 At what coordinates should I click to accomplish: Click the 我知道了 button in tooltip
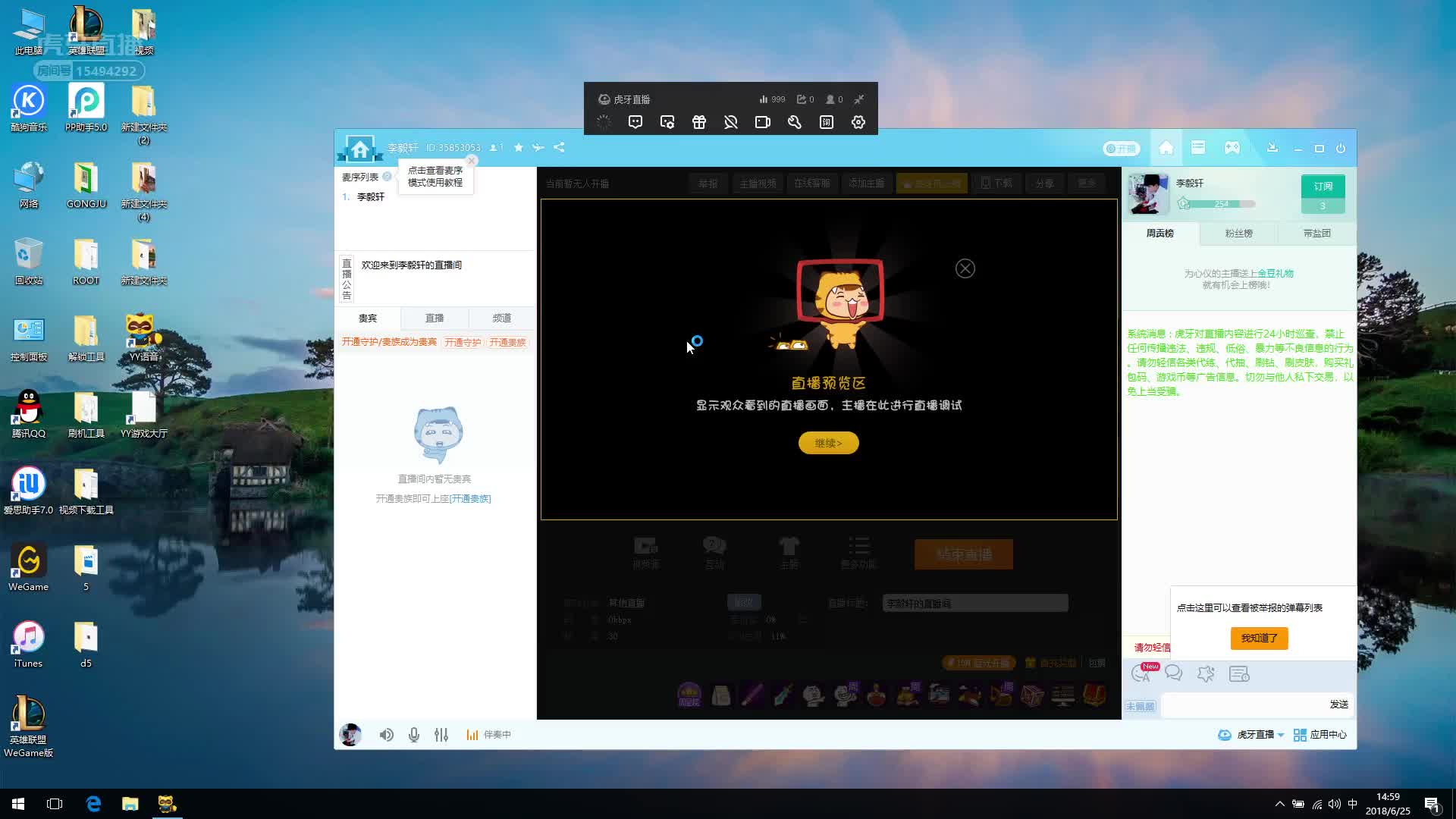click(x=1259, y=638)
